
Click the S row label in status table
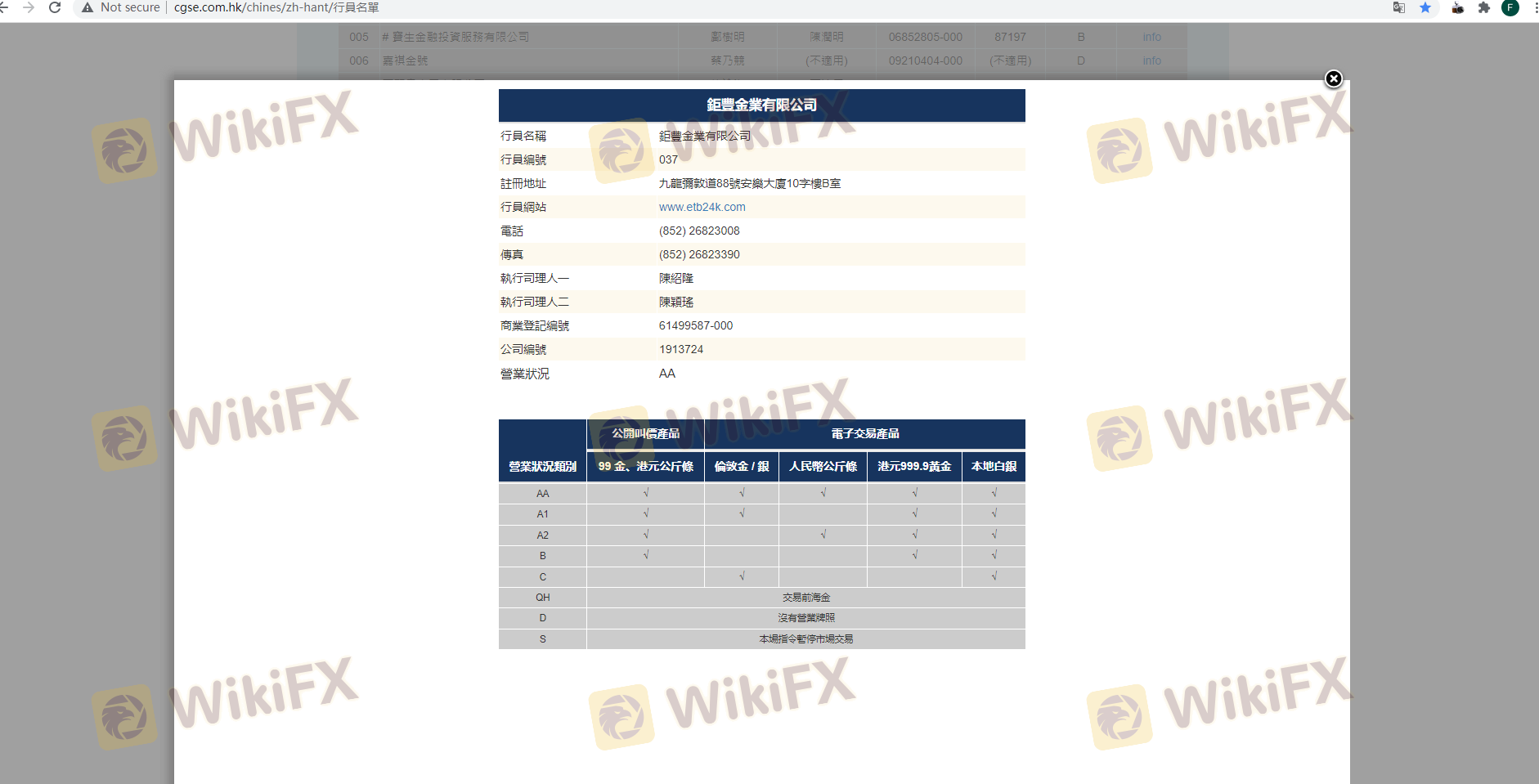[543, 639]
